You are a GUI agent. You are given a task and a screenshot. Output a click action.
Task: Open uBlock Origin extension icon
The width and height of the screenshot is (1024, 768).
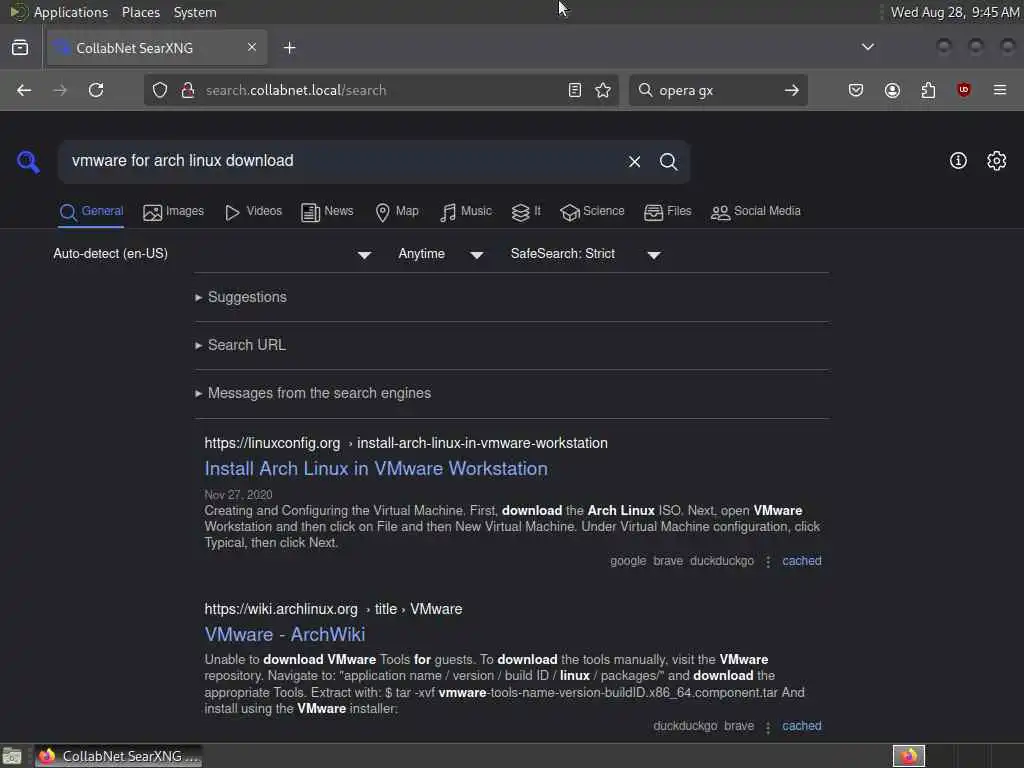point(964,90)
